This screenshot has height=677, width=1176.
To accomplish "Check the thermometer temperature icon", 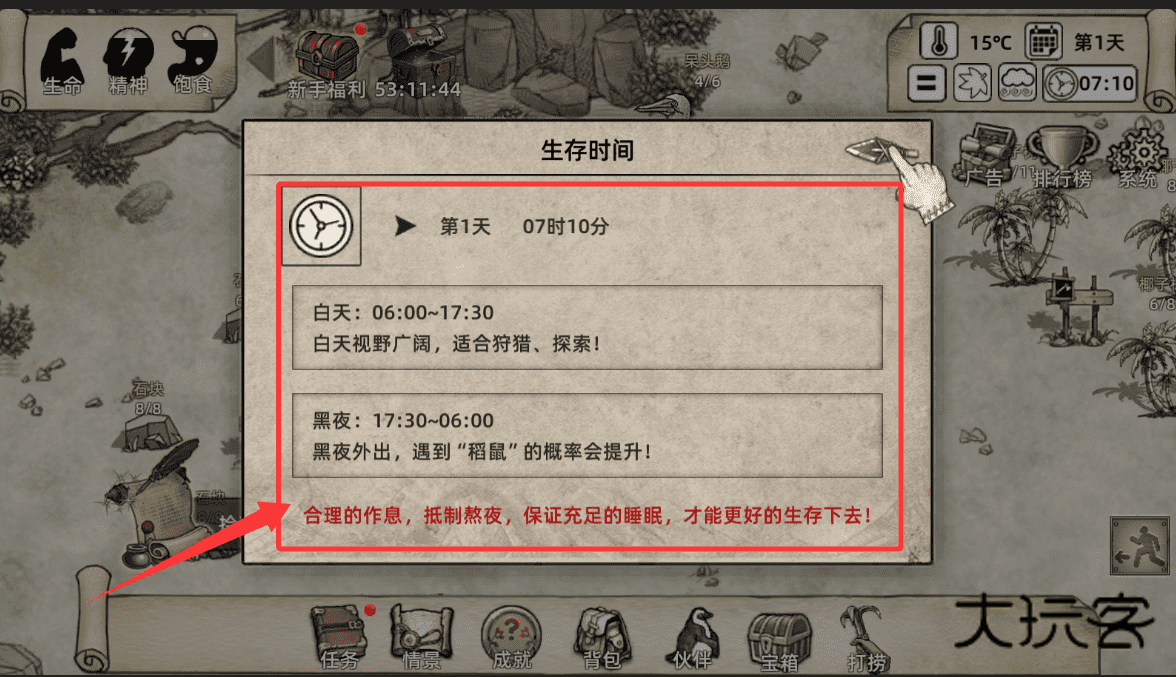I will 938,40.
